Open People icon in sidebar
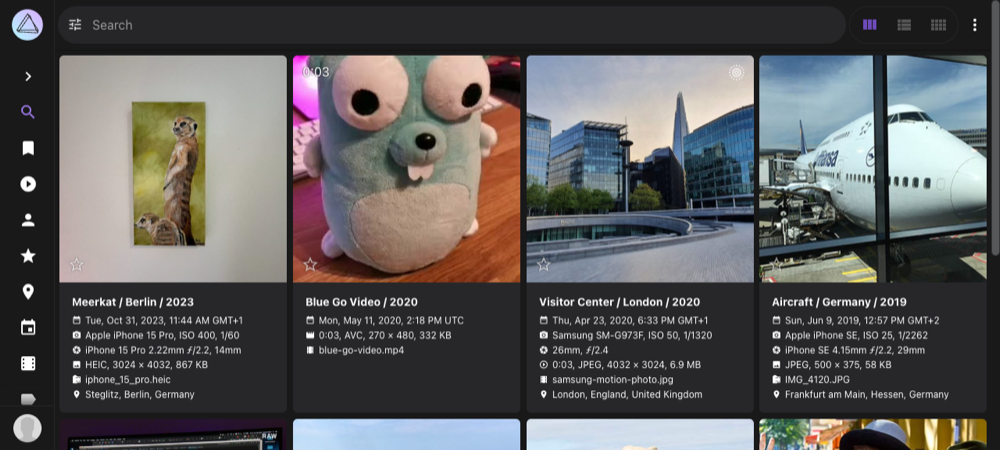Viewport: 1000px width, 450px height. coord(27,220)
